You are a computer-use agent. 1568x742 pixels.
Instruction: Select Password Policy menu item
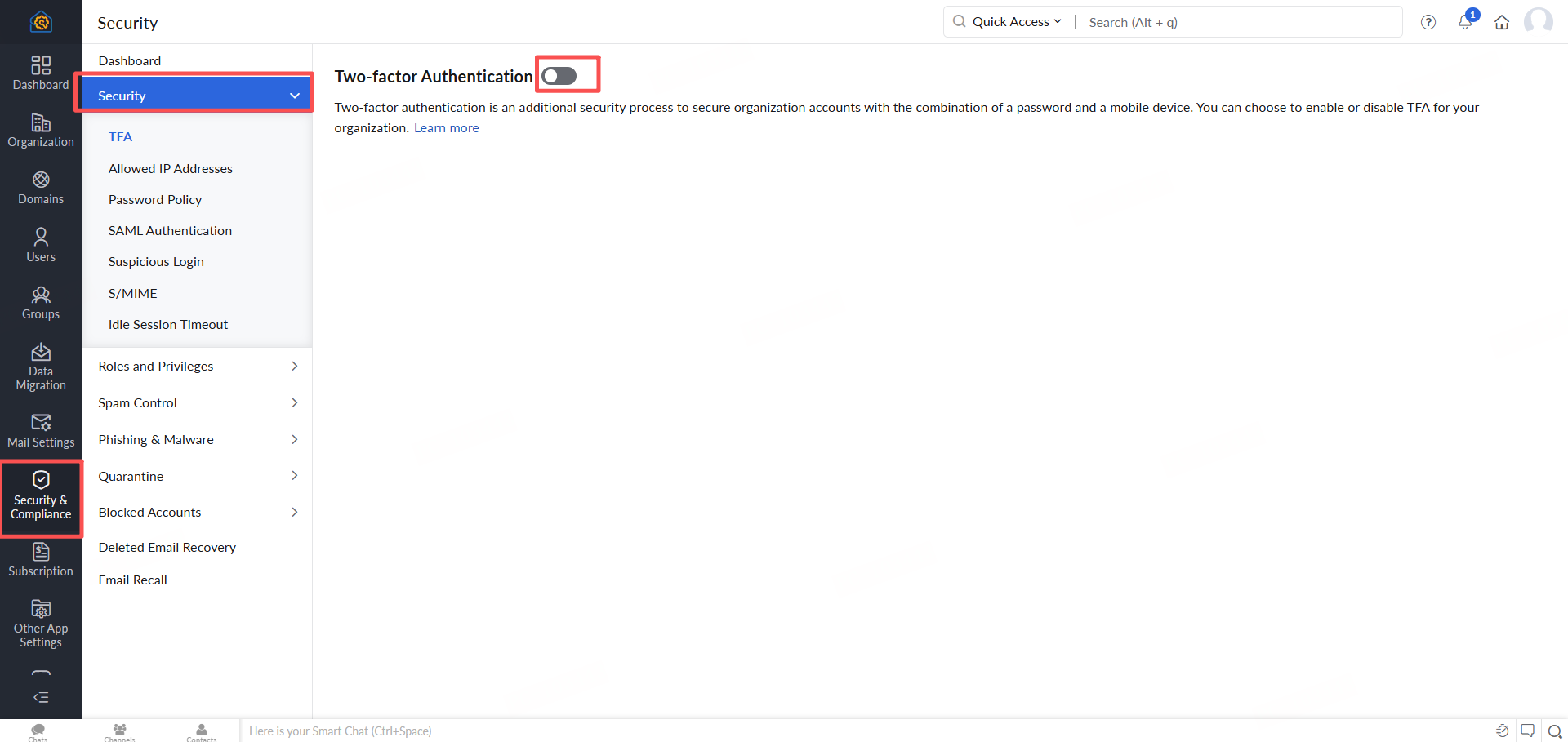[155, 199]
